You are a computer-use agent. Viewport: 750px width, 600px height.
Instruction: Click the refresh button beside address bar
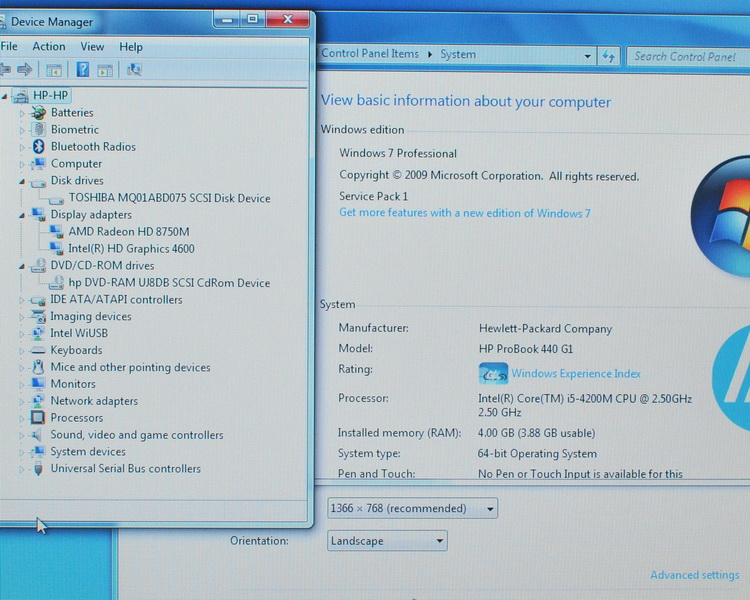608,56
